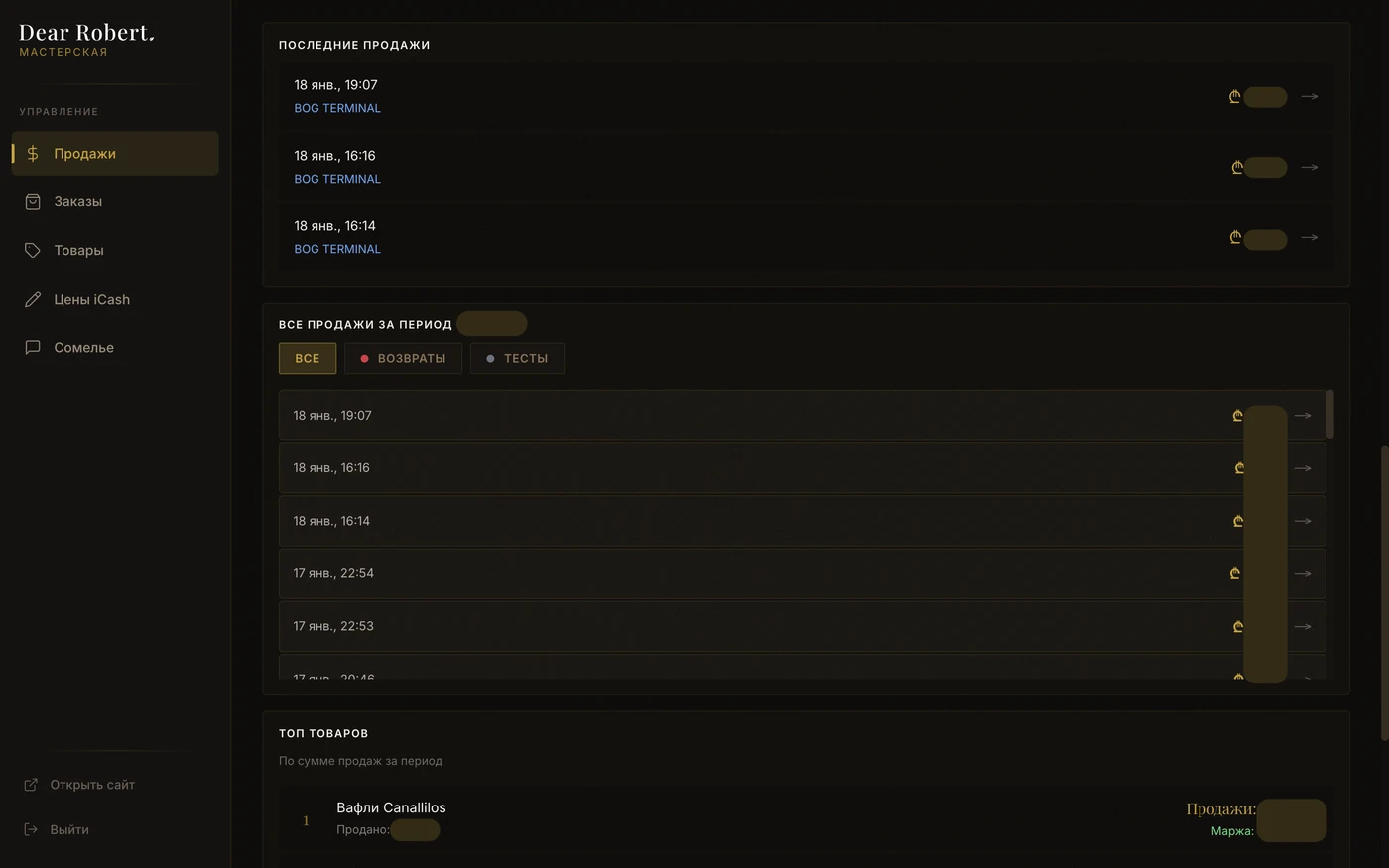The image size is (1389, 868).
Task: Click the shopping bag icon for Заказы
Action: (x=33, y=202)
